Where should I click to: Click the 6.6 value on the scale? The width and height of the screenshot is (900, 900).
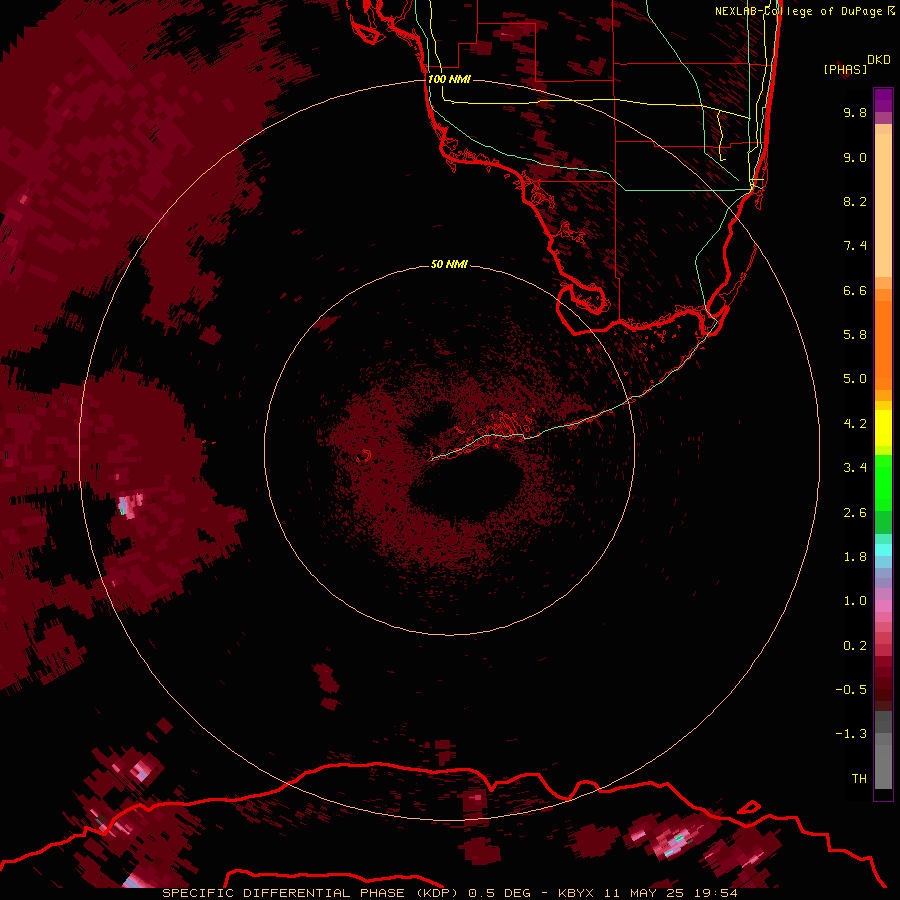coord(855,290)
